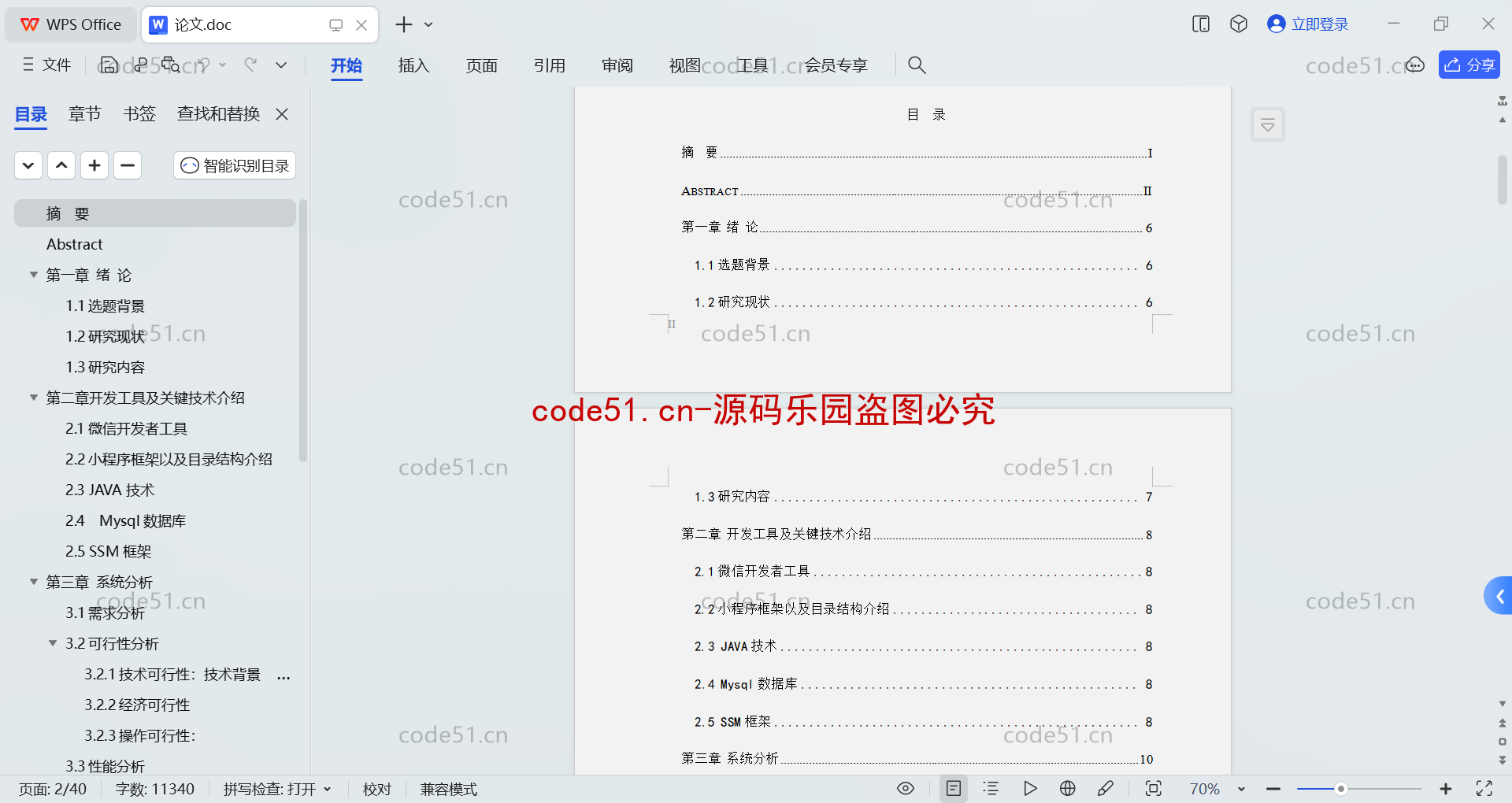This screenshot has height=803, width=1512.
Task: Collapse 3.2可行性分析 outline node
Action: (53, 643)
